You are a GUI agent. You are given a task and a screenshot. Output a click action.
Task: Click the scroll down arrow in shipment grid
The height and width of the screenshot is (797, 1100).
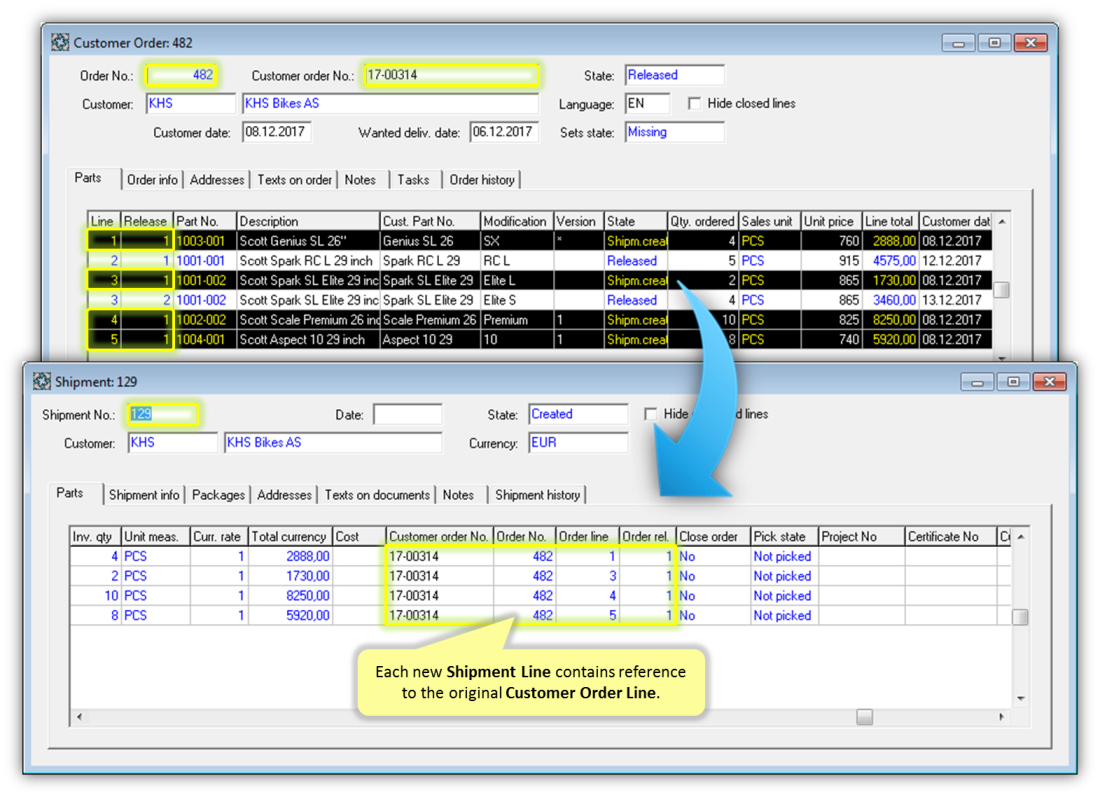click(x=1021, y=698)
